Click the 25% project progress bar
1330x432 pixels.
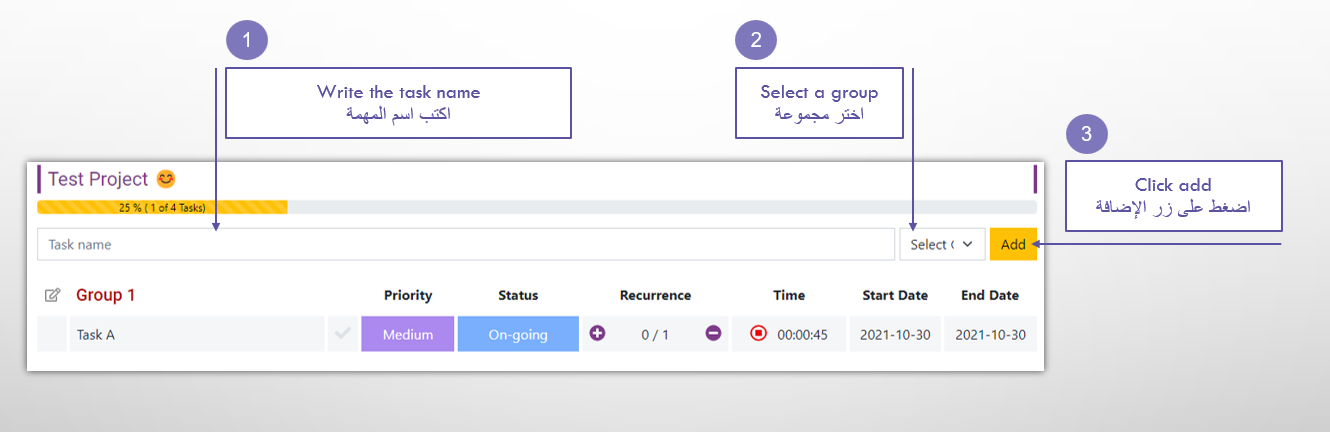point(162,207)
